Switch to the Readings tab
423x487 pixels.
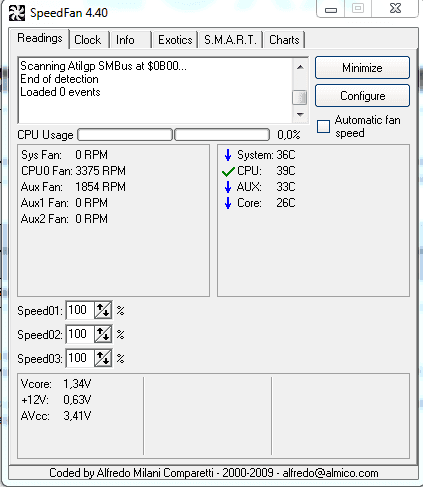pos(40,38)
